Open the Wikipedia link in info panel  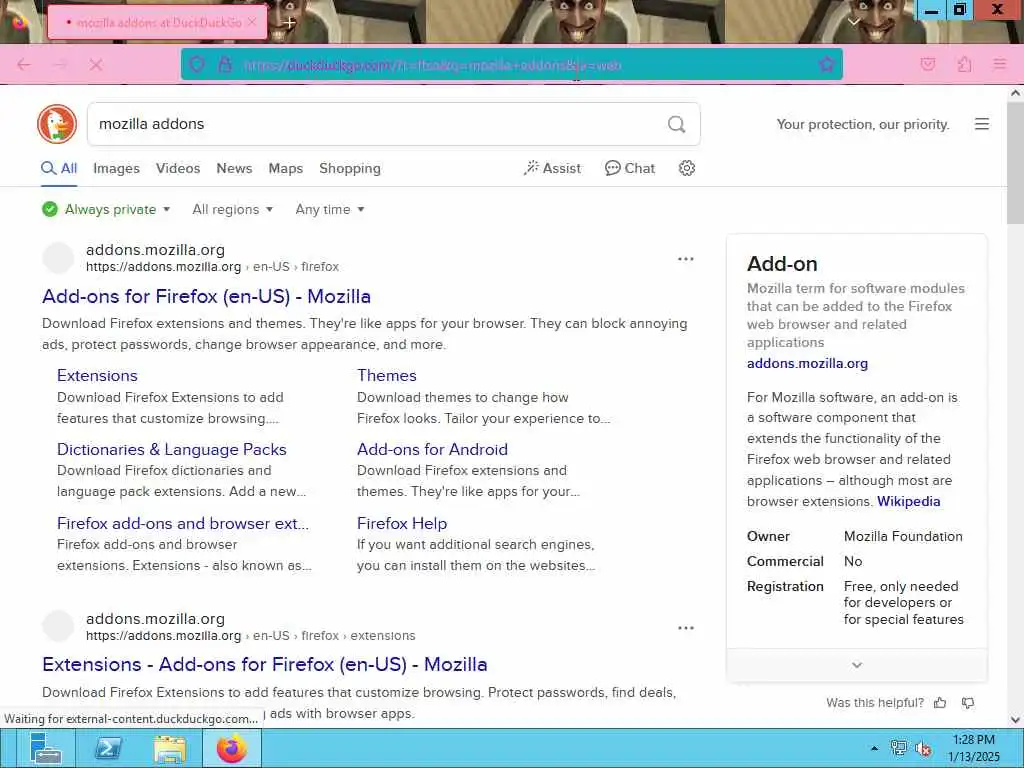[908, 502]
